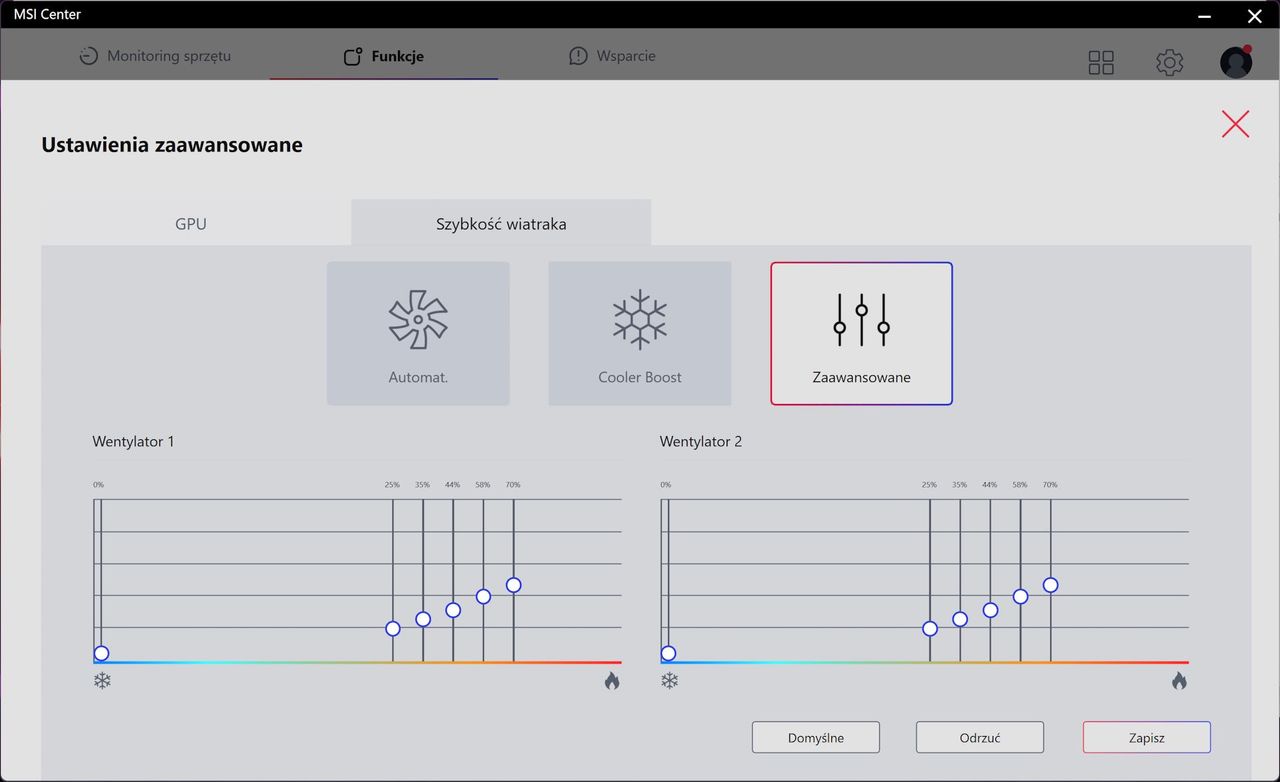Activate the Cooler Boost snowflake card
The image size is (1280, 782).
[640, 334]
